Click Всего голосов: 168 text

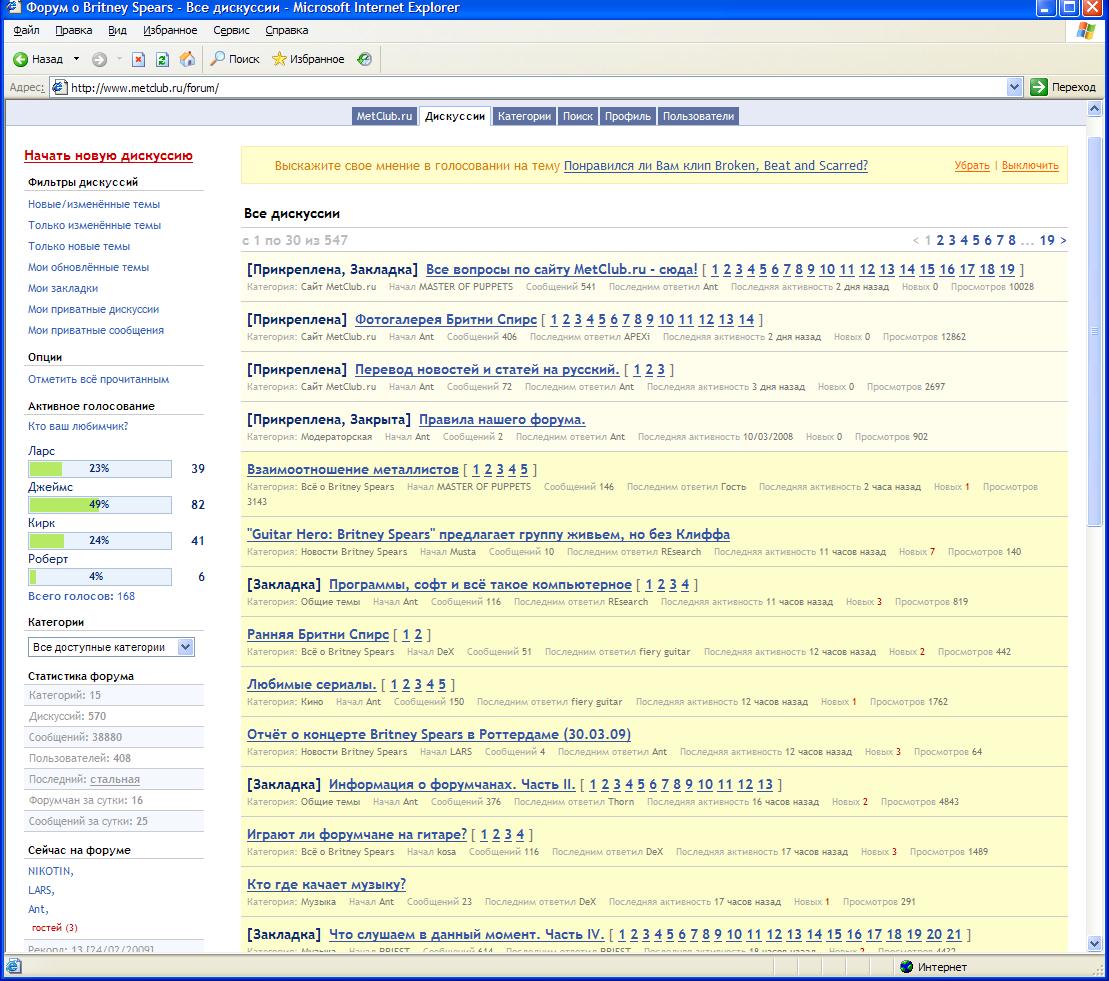click(81, 596)
